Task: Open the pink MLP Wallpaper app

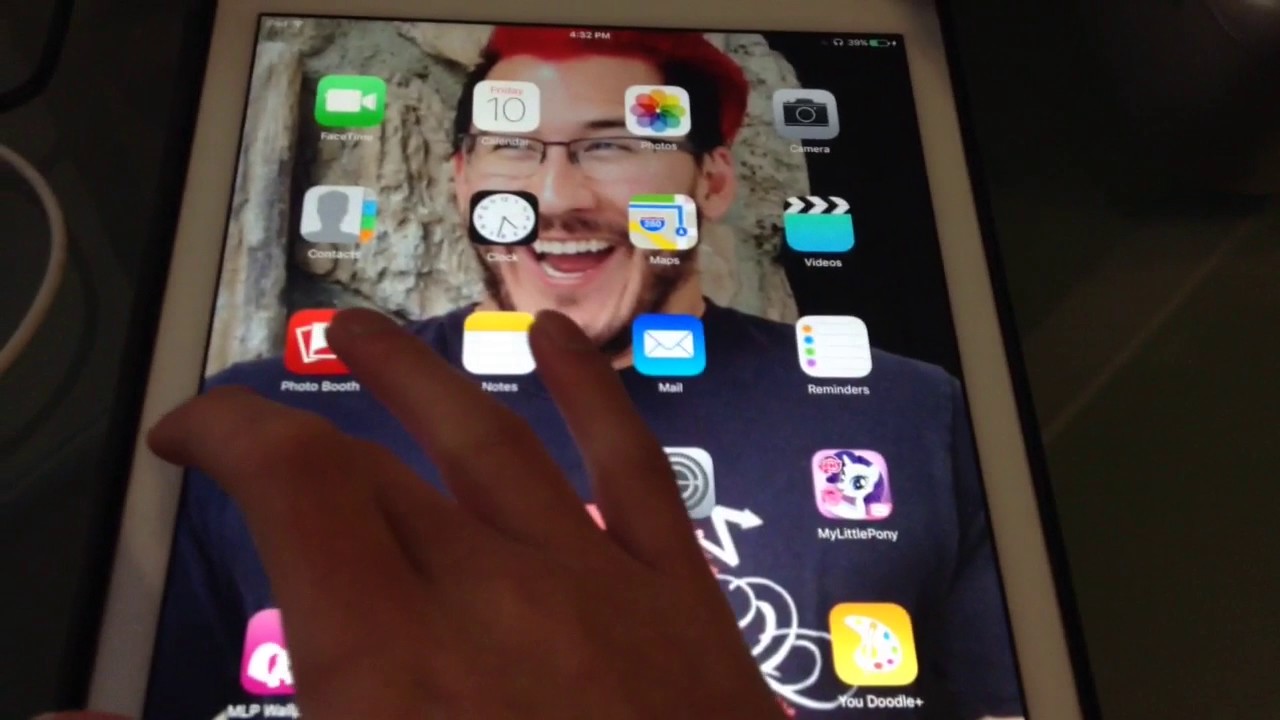Action: 268,652
